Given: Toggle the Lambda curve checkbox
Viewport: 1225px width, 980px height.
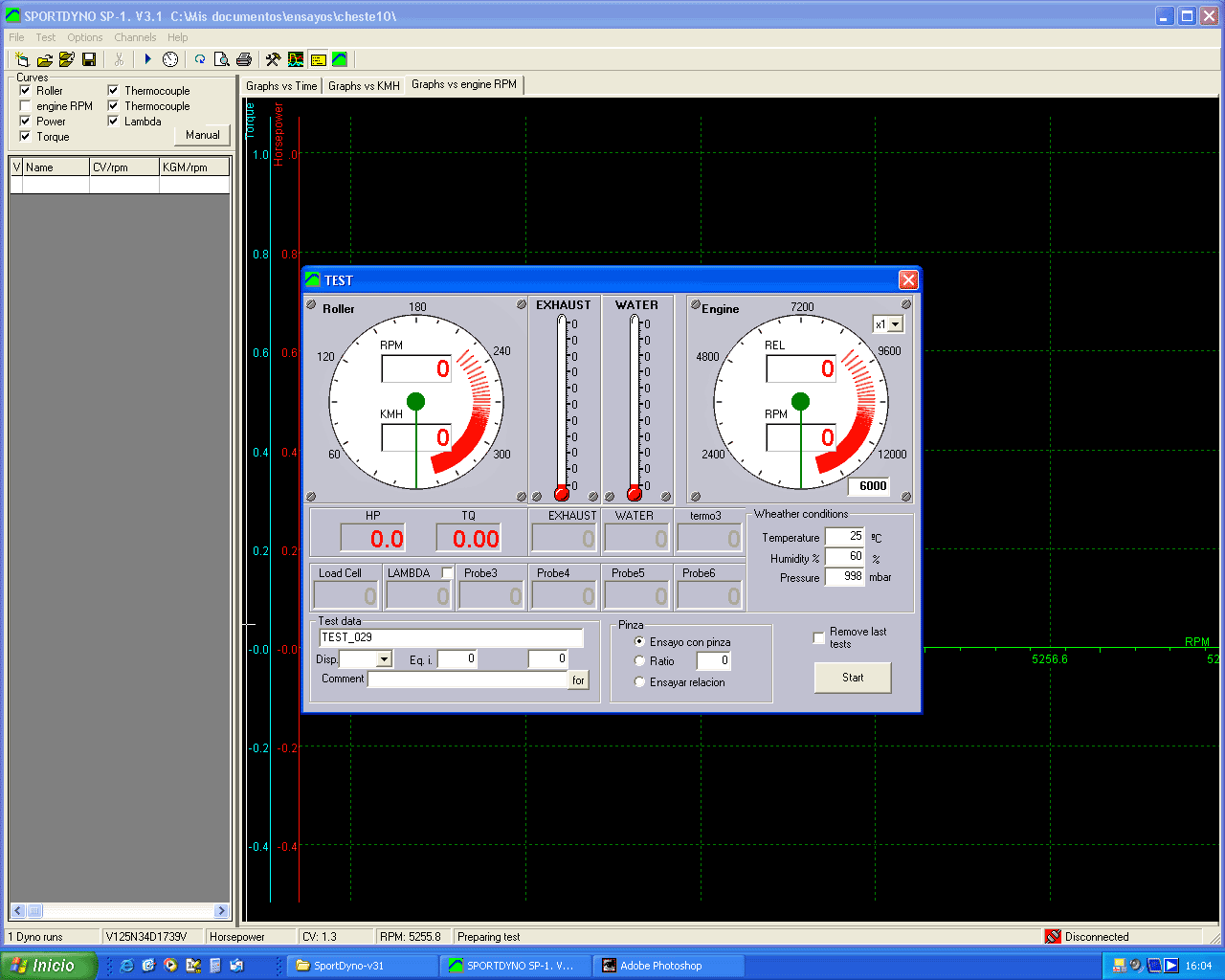Looking at the screenshot, I should pos(113,122).
